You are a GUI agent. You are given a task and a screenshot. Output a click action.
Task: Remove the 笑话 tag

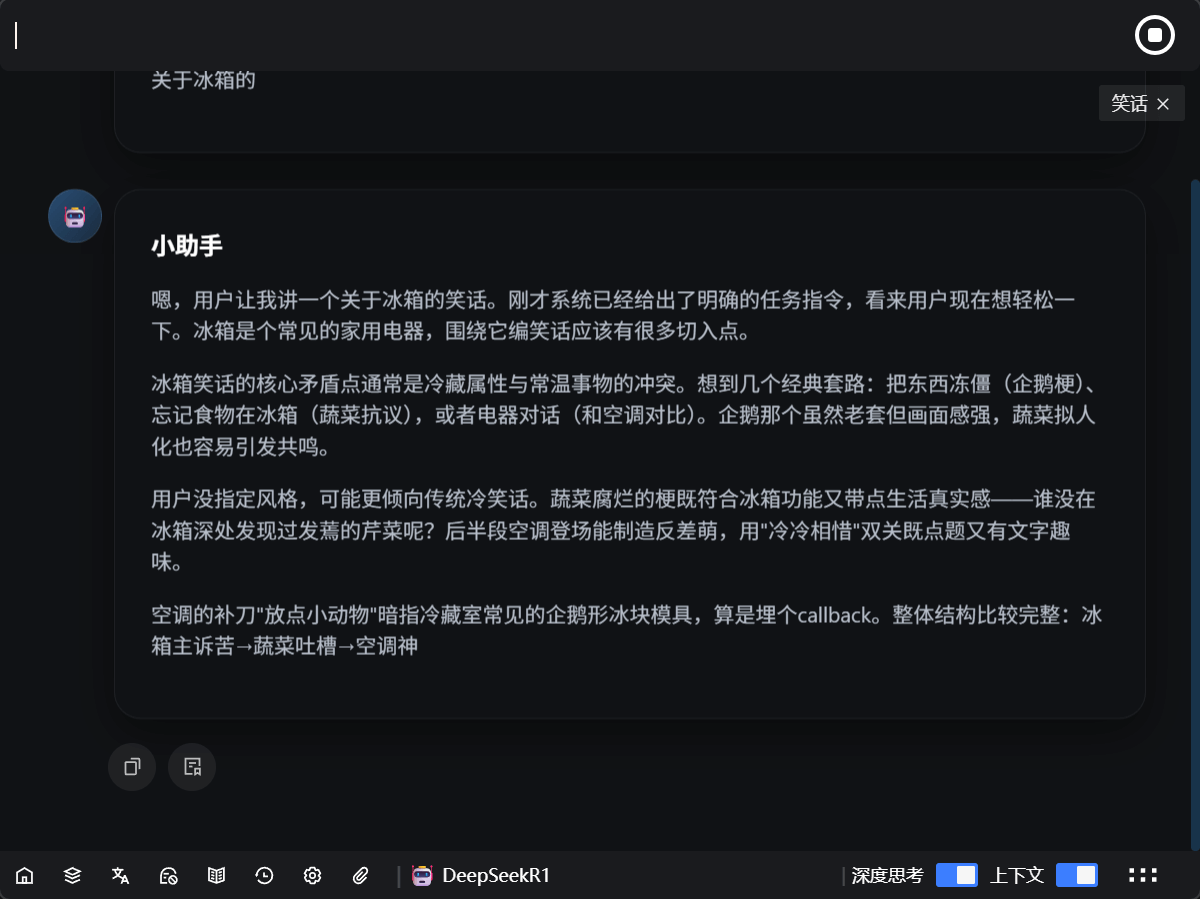[x=1162, y=104]
